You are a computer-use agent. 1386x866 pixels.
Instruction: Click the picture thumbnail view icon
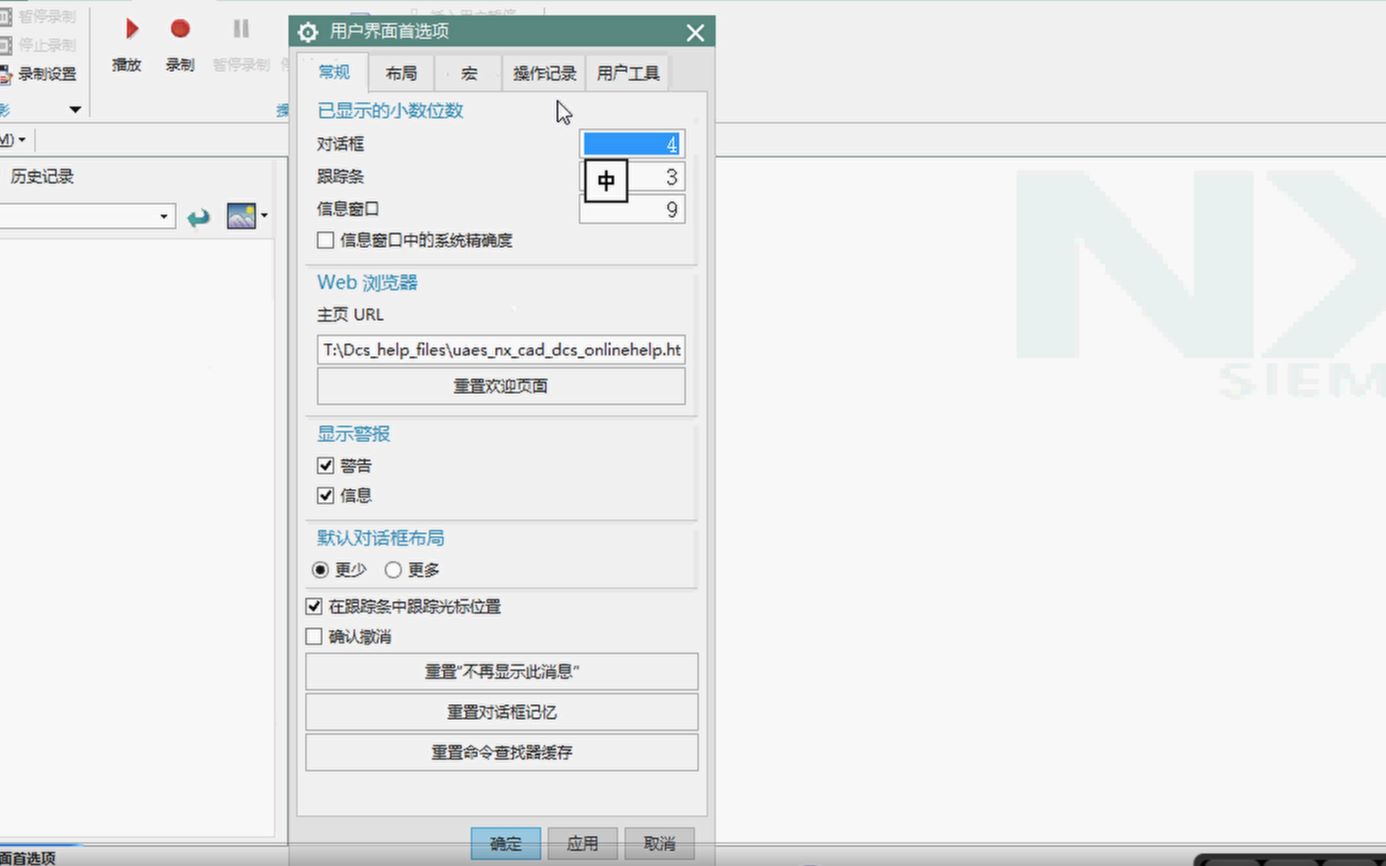(241, 216)
